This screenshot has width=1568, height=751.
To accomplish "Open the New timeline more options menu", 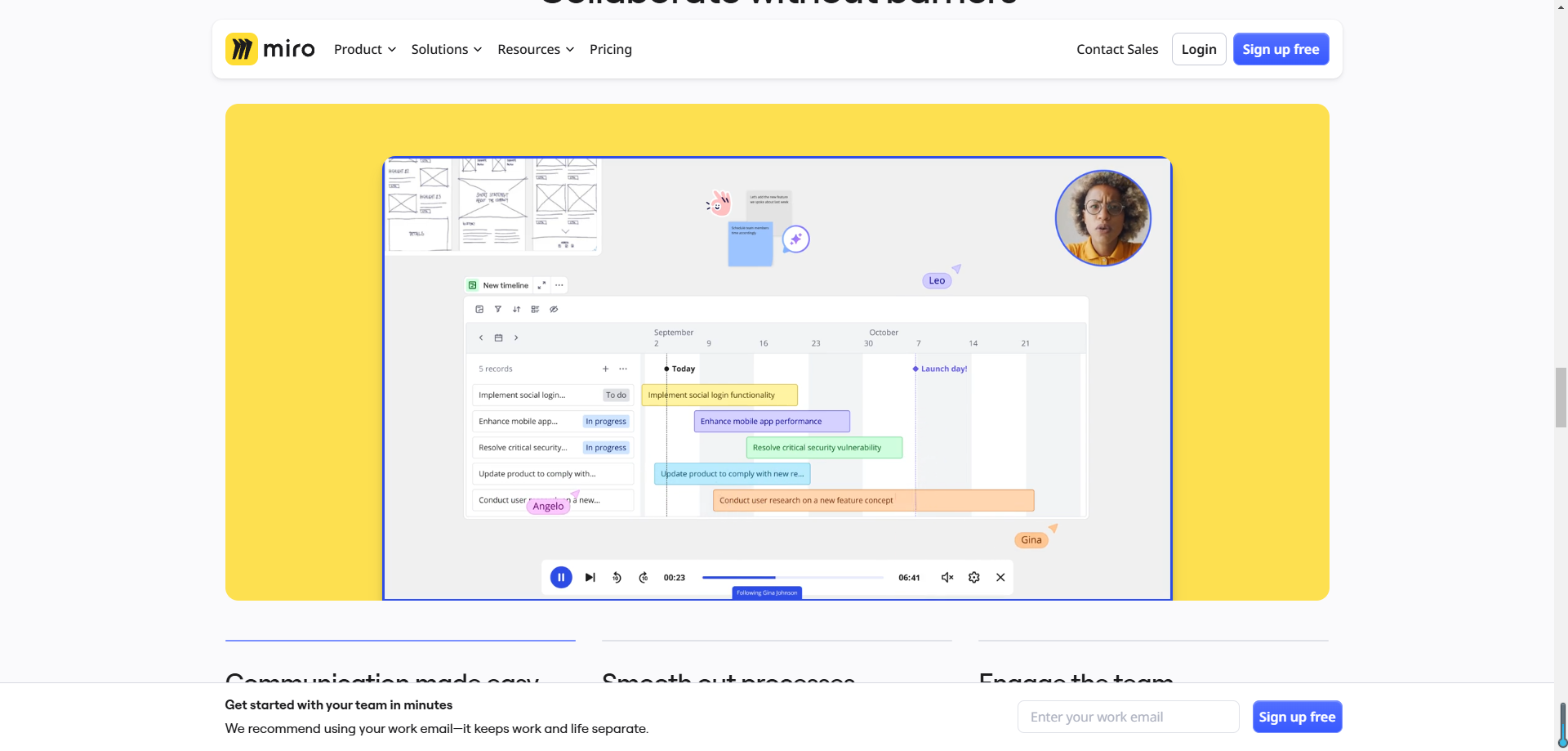I will click(559, 285).
